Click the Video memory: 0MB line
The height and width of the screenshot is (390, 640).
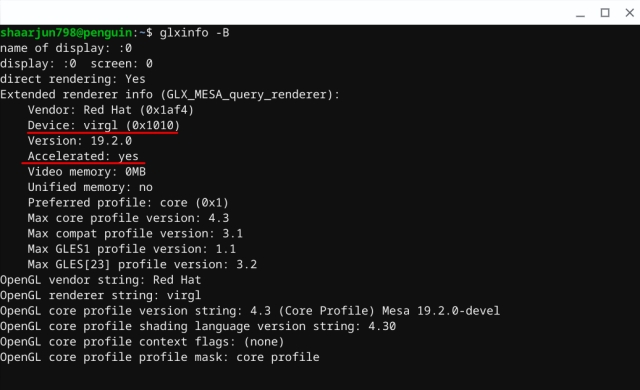(x=87, y=172)
